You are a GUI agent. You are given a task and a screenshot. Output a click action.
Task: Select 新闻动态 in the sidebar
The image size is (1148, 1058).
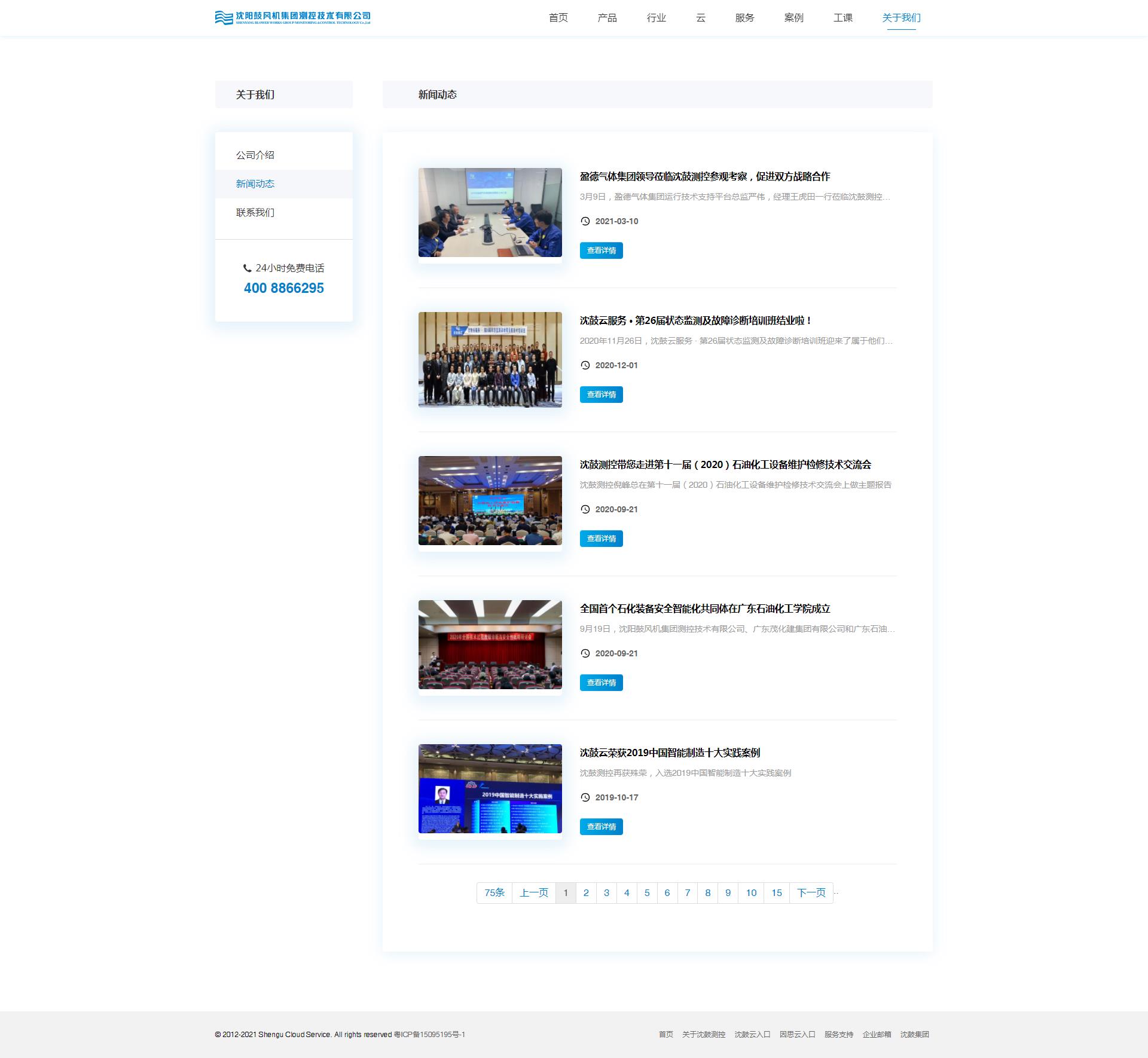[x=284, y=184]
